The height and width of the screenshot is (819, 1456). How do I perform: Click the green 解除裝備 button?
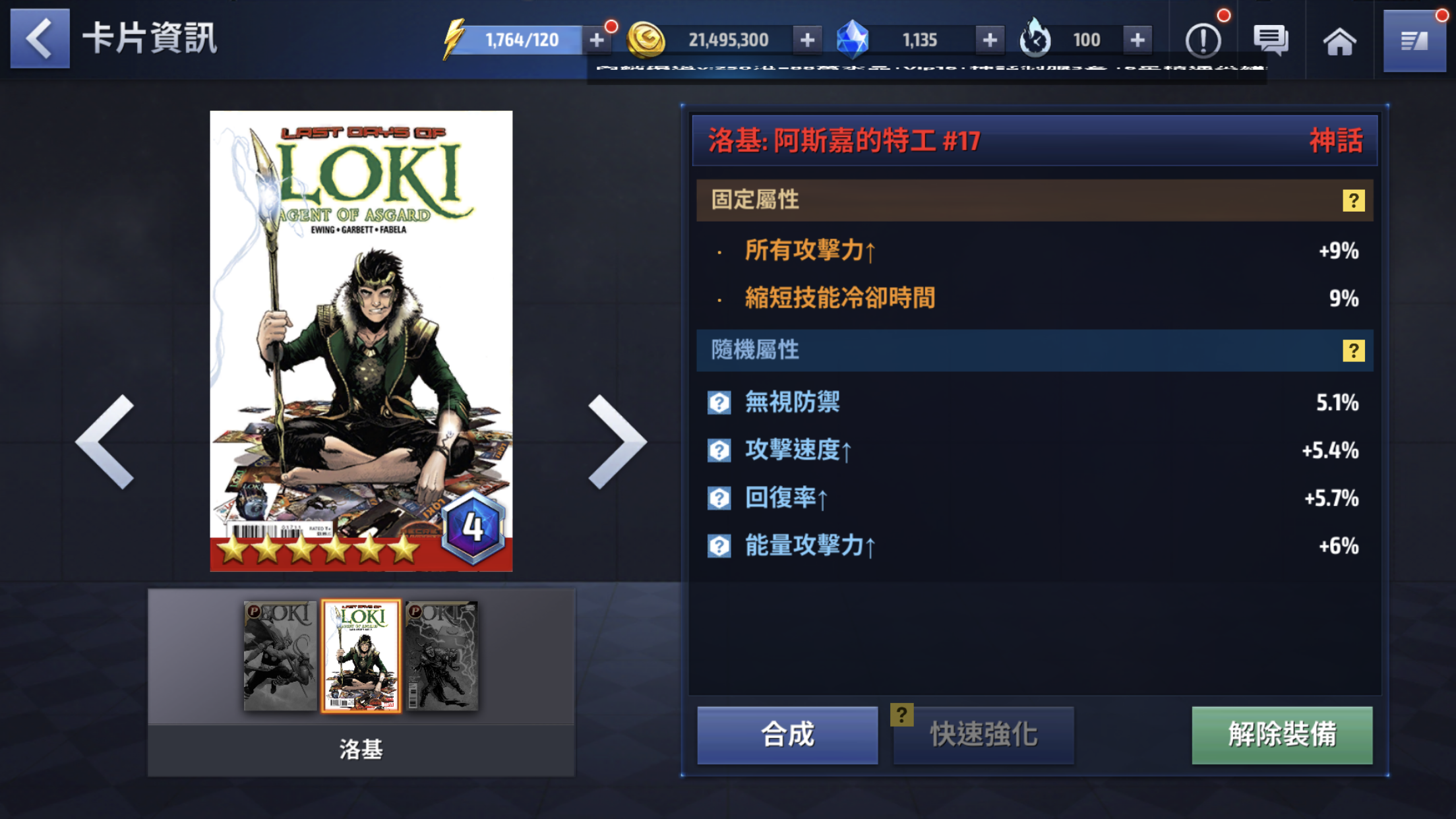point(1282,735)
